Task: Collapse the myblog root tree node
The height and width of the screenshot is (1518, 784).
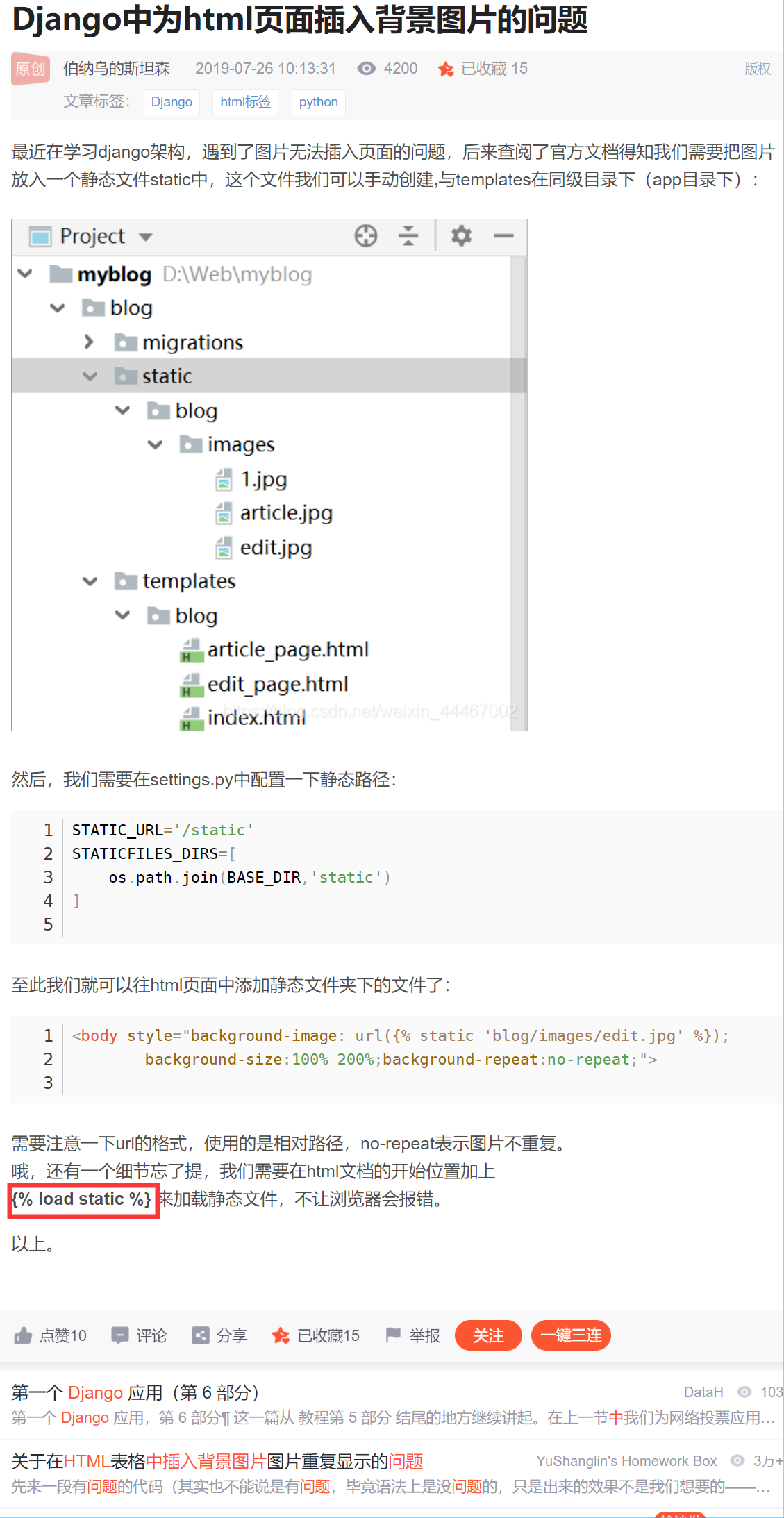Action: pos(25,274)
